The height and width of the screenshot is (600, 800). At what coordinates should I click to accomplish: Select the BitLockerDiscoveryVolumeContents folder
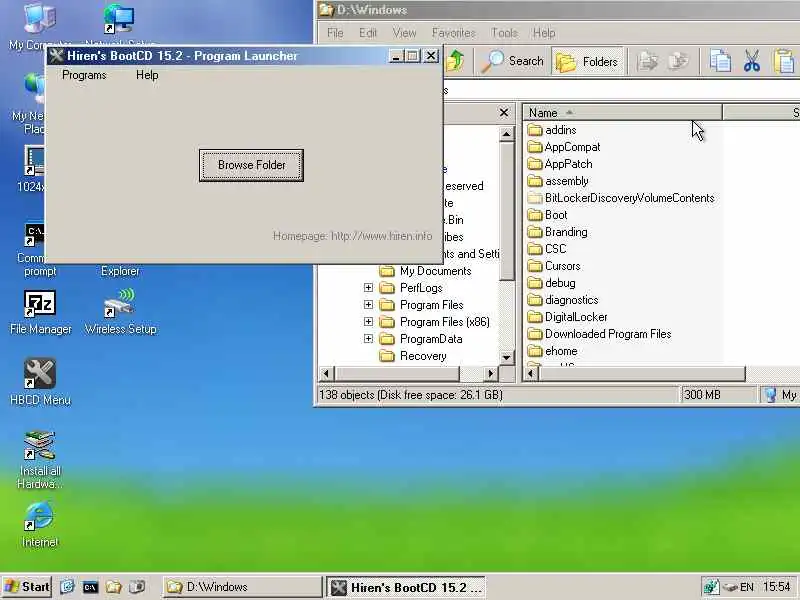coord(620,198)
